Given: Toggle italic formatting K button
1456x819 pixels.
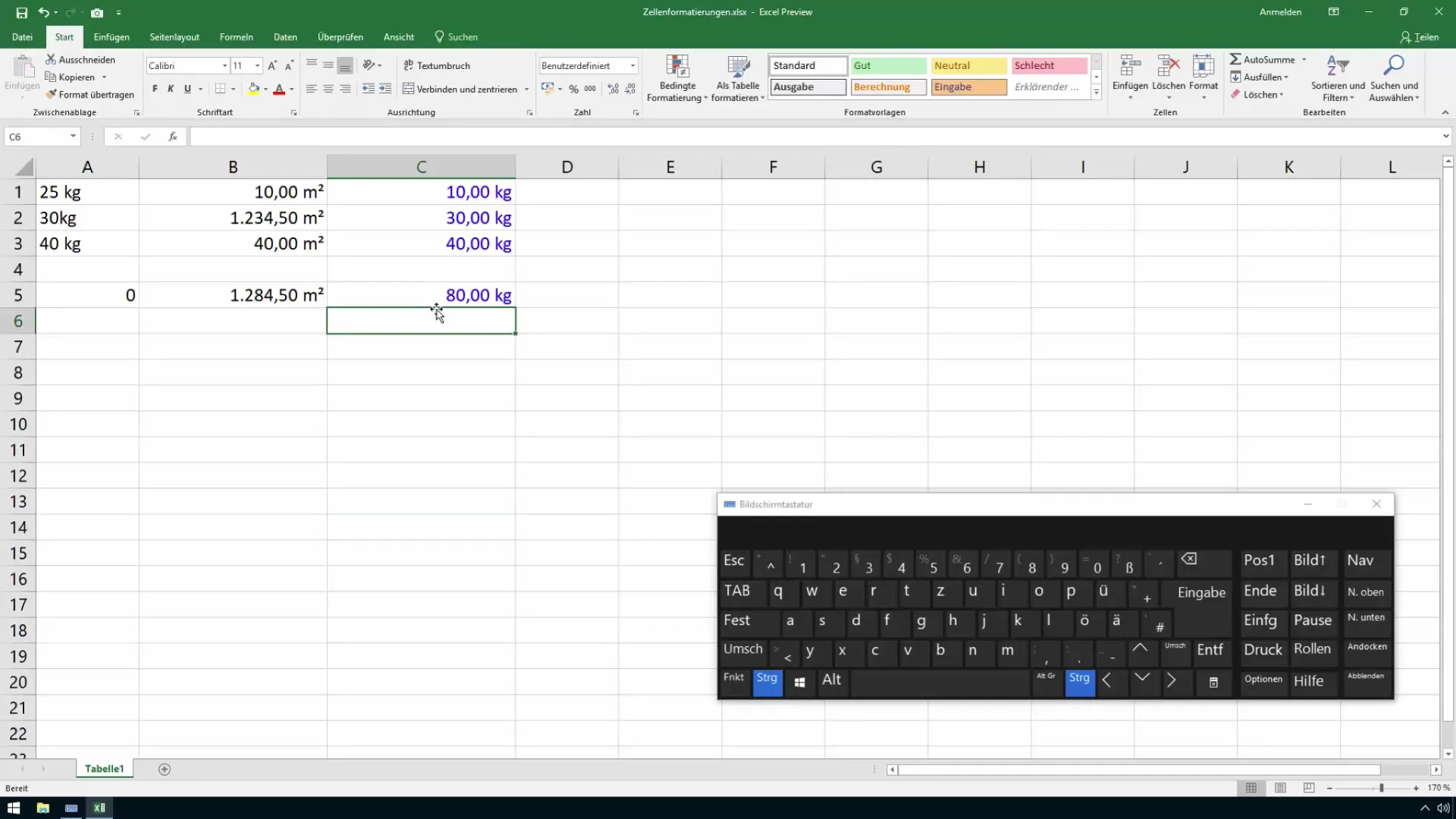Looking at the screenshot, I should point(171,89).
